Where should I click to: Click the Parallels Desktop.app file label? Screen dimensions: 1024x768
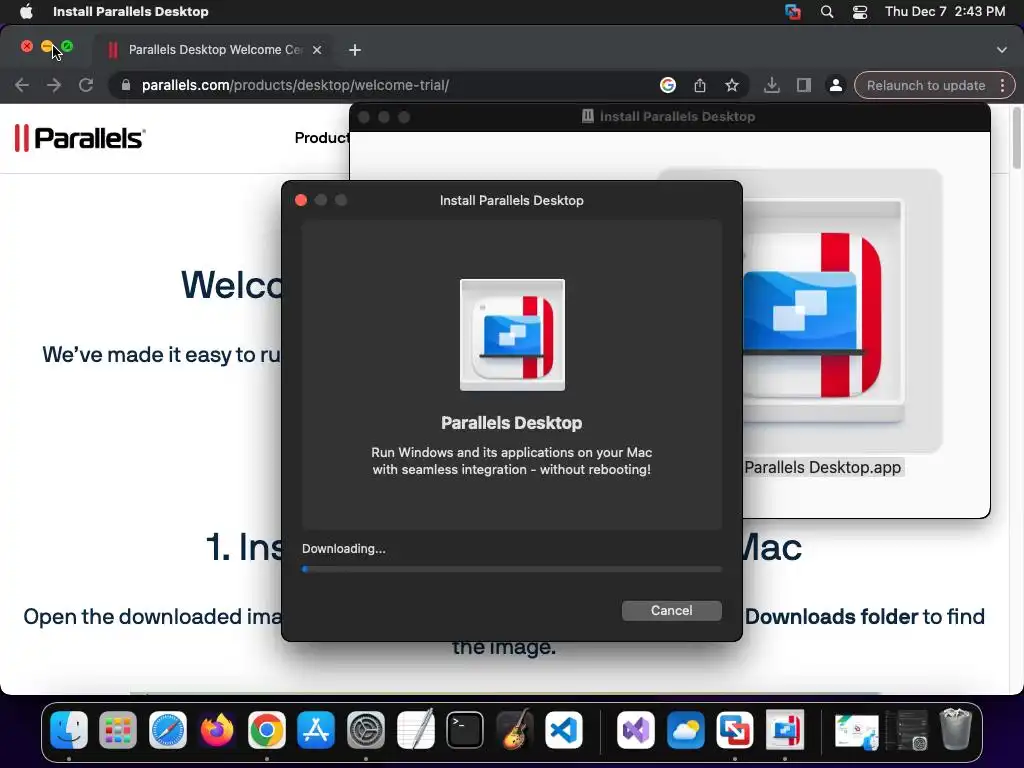coord(822,468)
